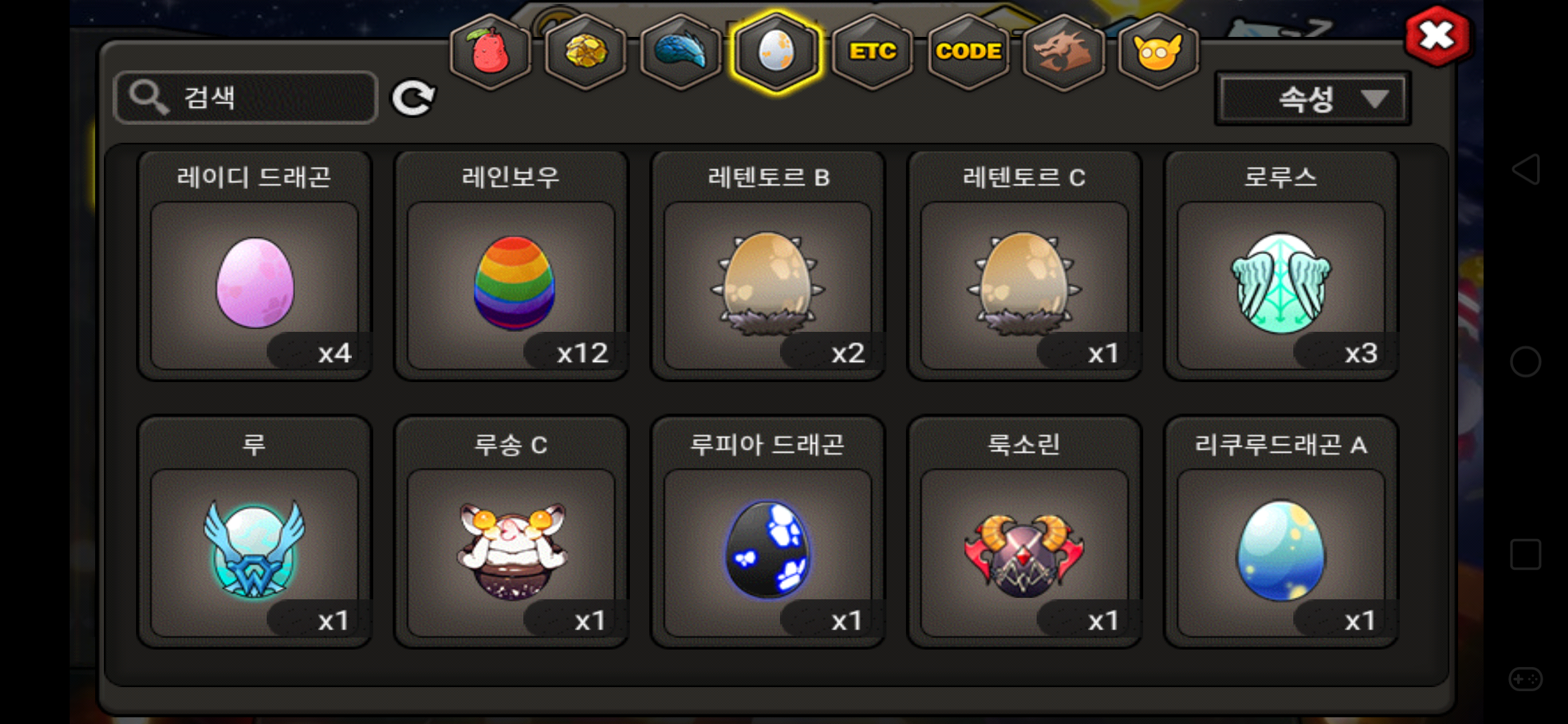Open the brown dragon category tab

[x=1063, y=52]
